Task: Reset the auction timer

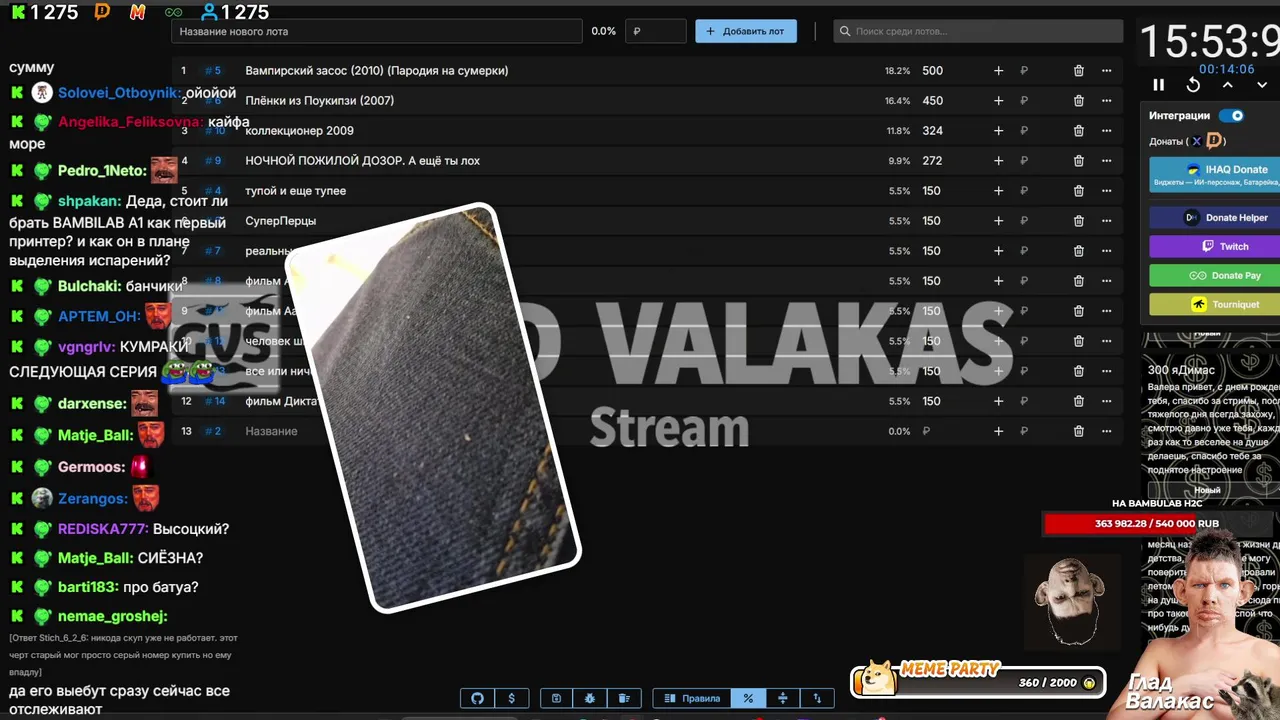Action: coord(1193,85)
